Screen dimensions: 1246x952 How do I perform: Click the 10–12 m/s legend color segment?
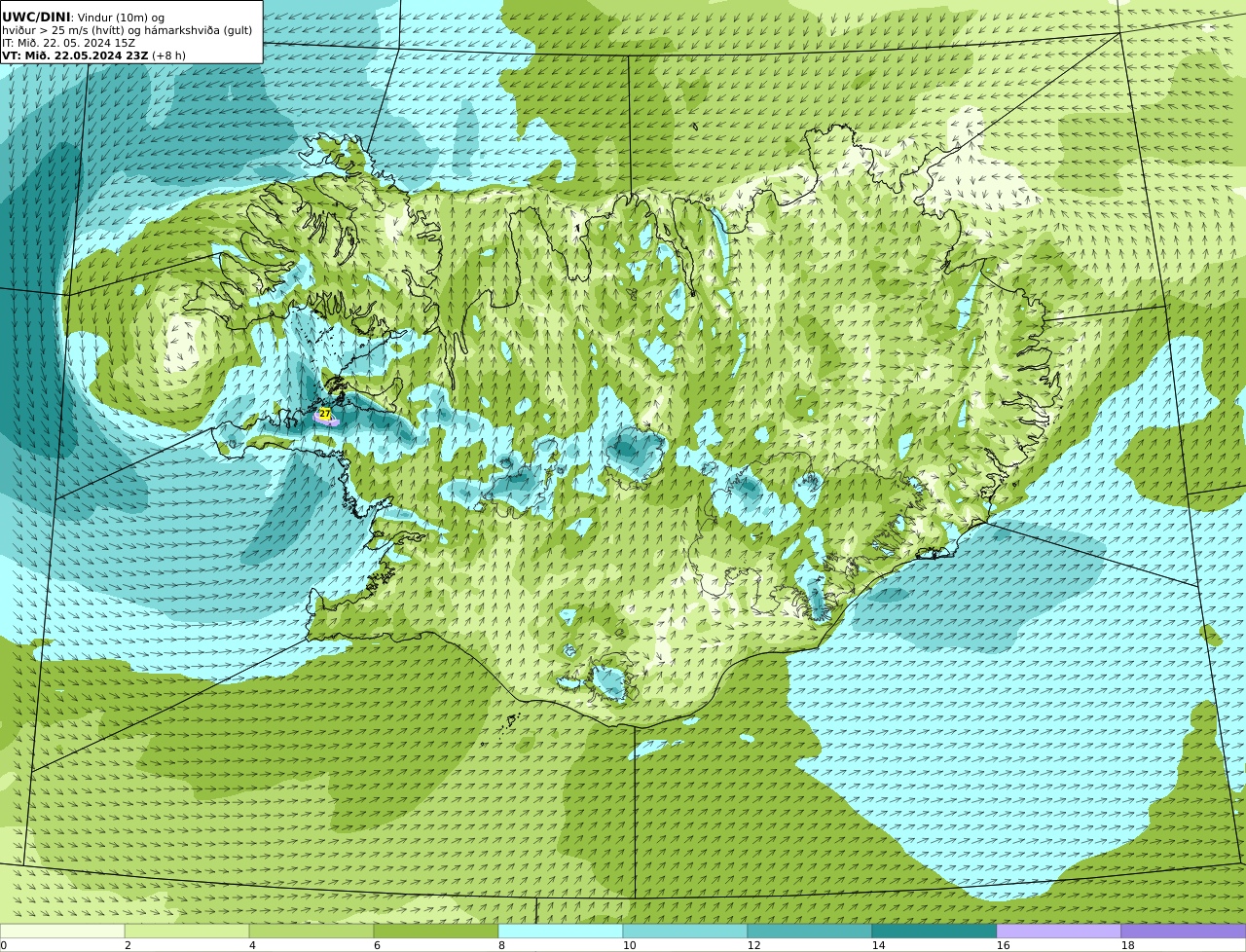(x=685, y=932)
